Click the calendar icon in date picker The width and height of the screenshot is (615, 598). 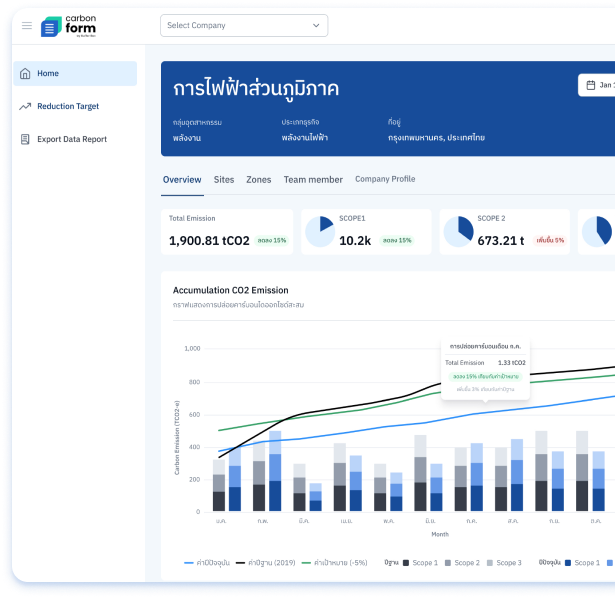point(591,85)
